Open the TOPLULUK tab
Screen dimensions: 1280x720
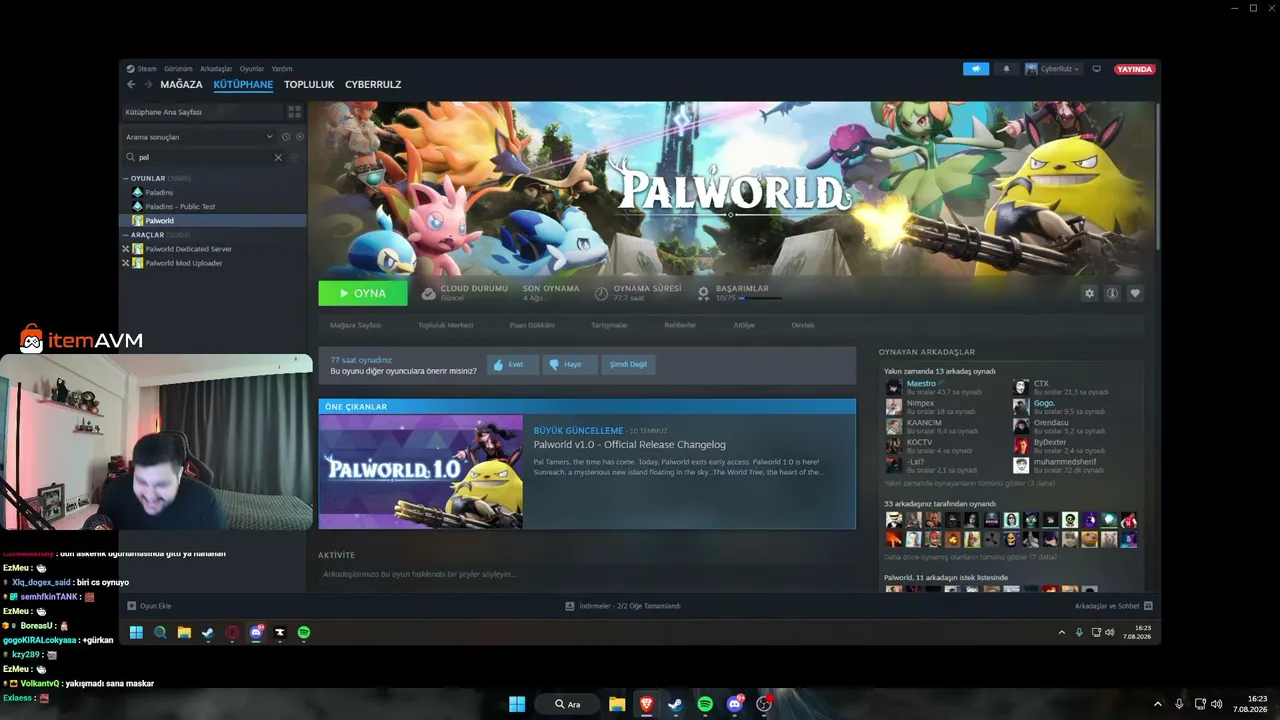[309, 85]
